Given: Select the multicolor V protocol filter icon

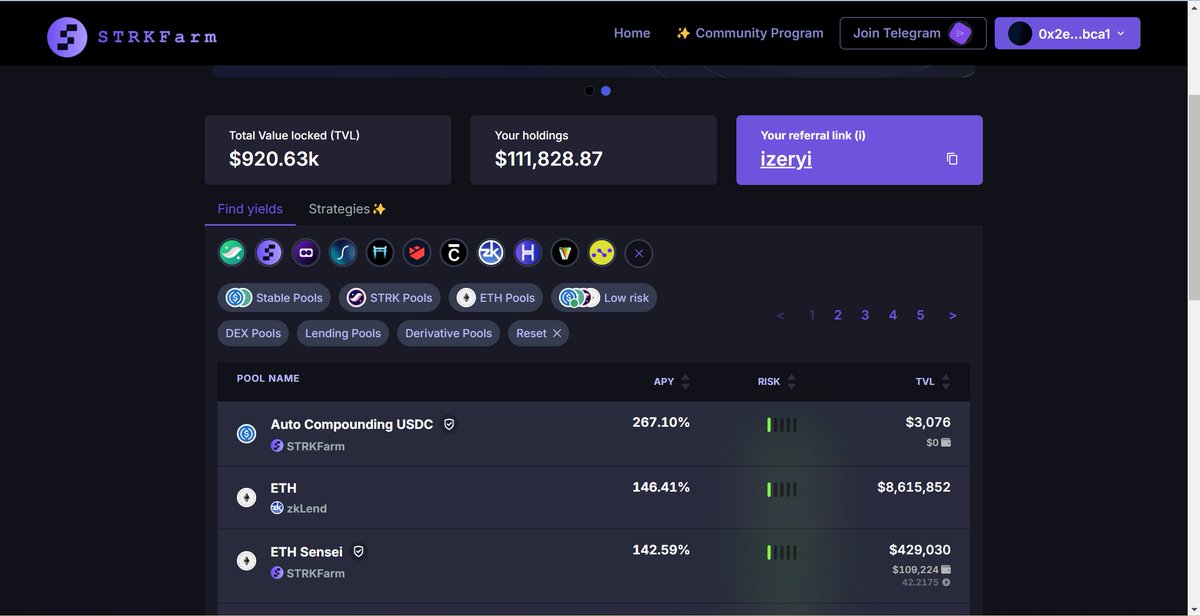Looking at the screenshot, I should 565,253.
